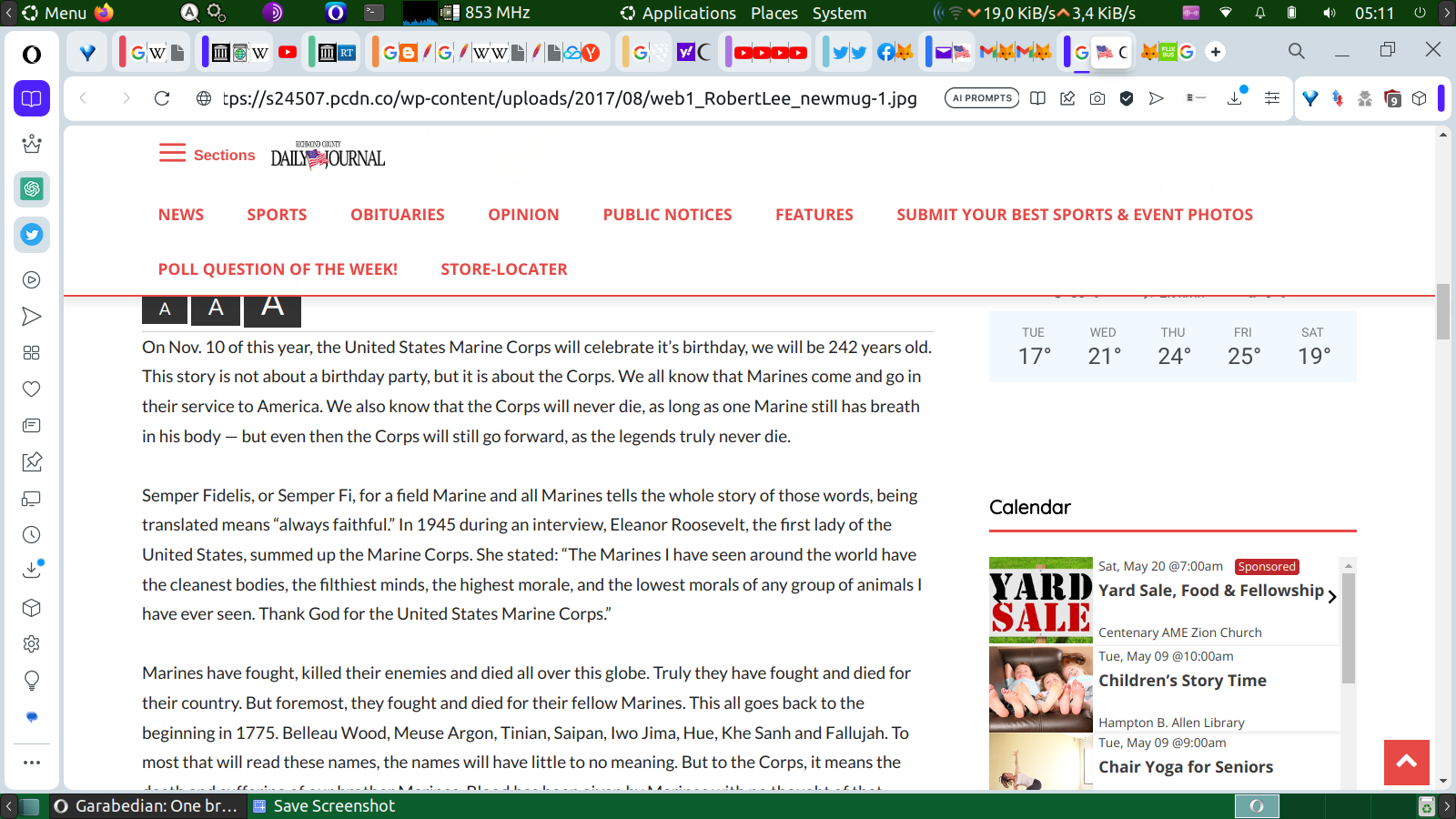Switch to the FlixBus tab

tap(1168, 53)
